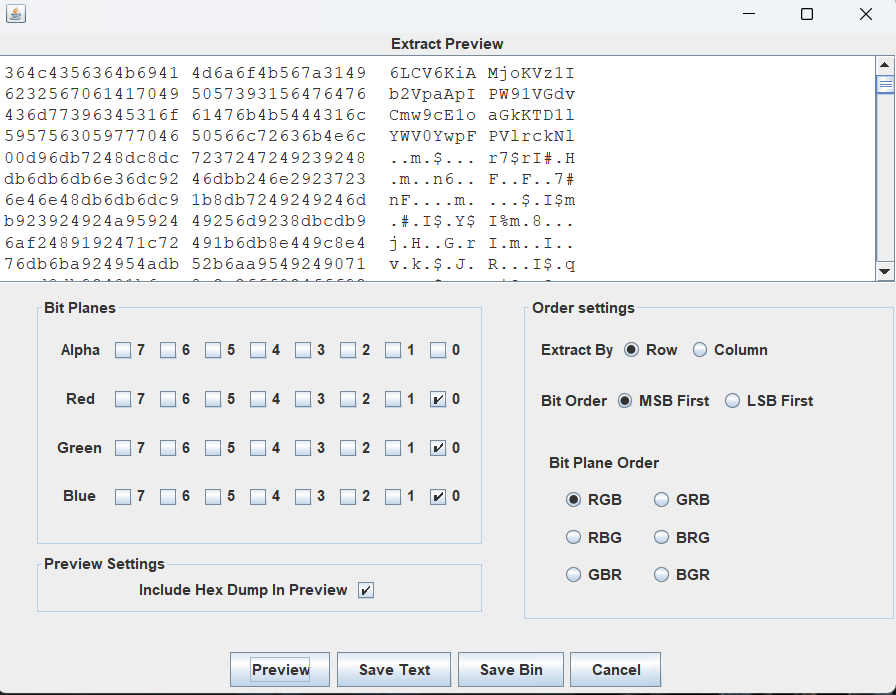The image size is (896, 695).
Task: Disable the Green bit plane 0 checkbox
Action: click(438, 448)
